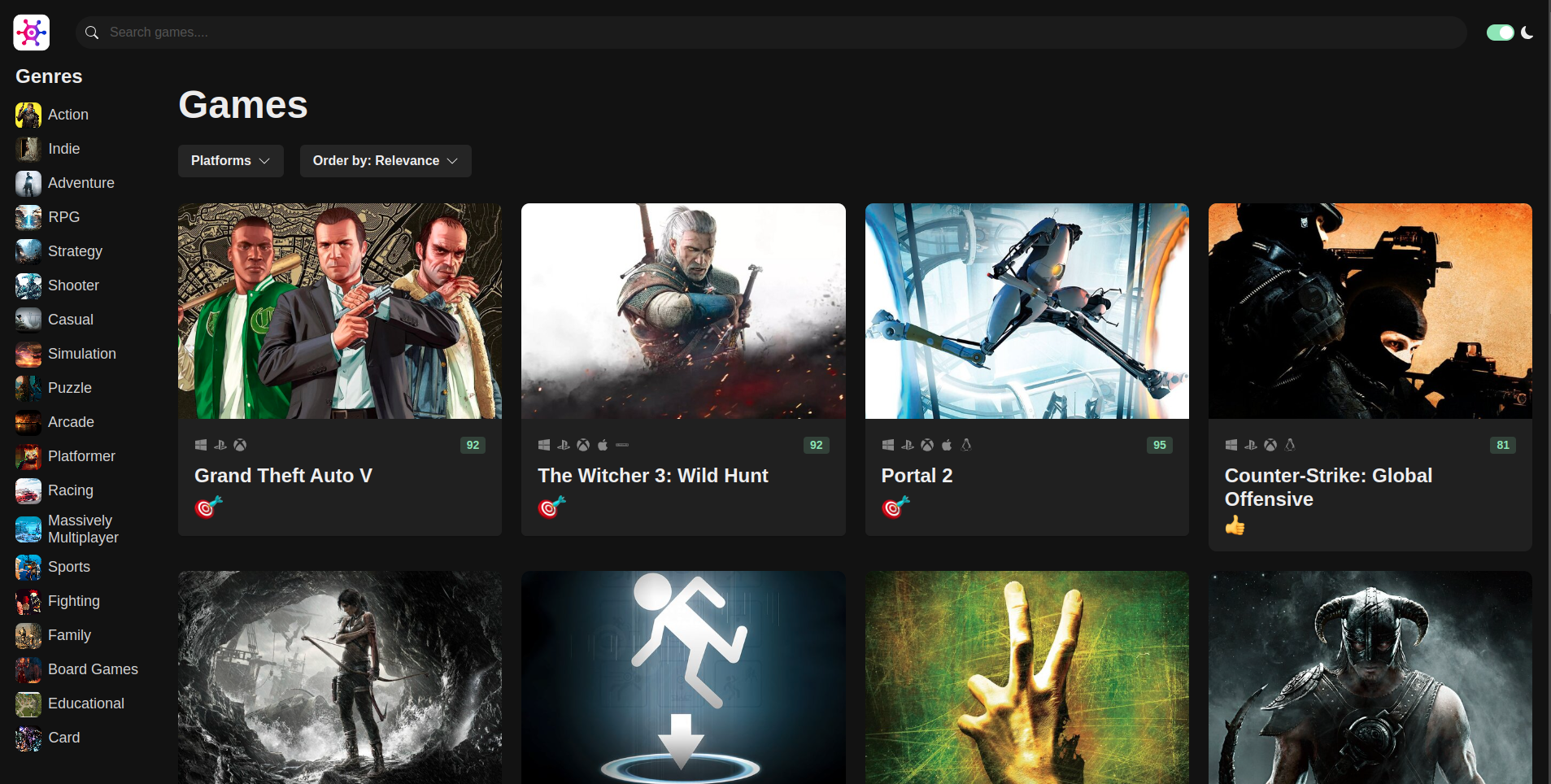This screenshot has height=784, width=1551.
Task: Open the Platforms dropdown
Action: click(231, 161)
